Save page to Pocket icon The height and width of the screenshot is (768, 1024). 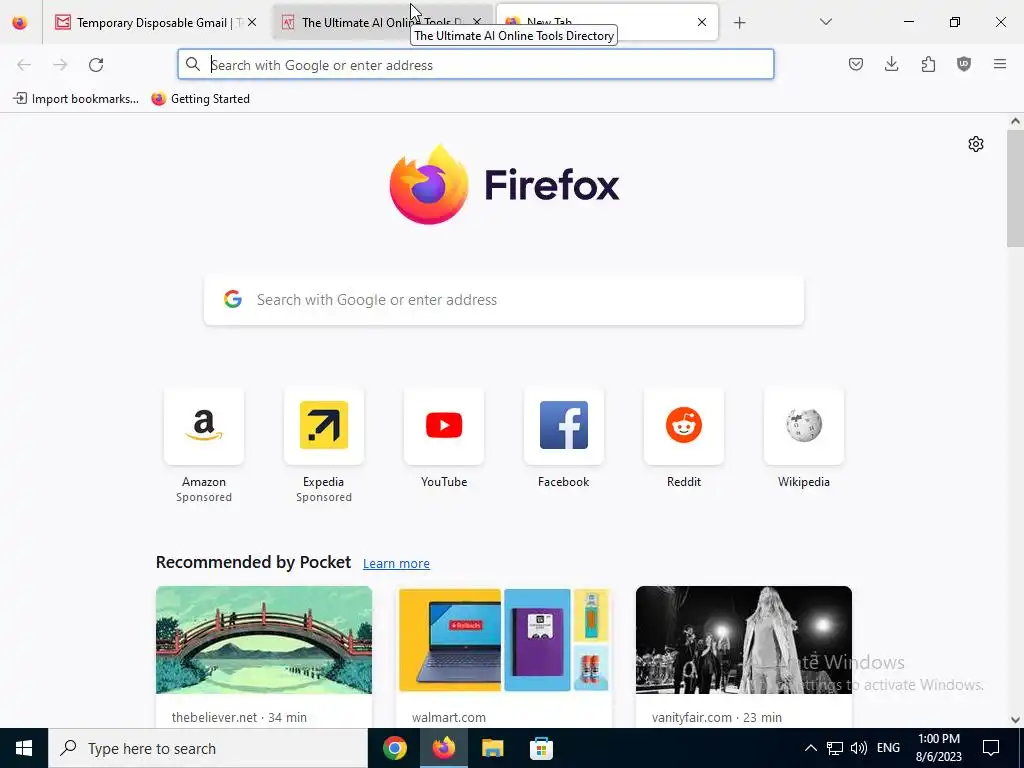pos(856,64)
